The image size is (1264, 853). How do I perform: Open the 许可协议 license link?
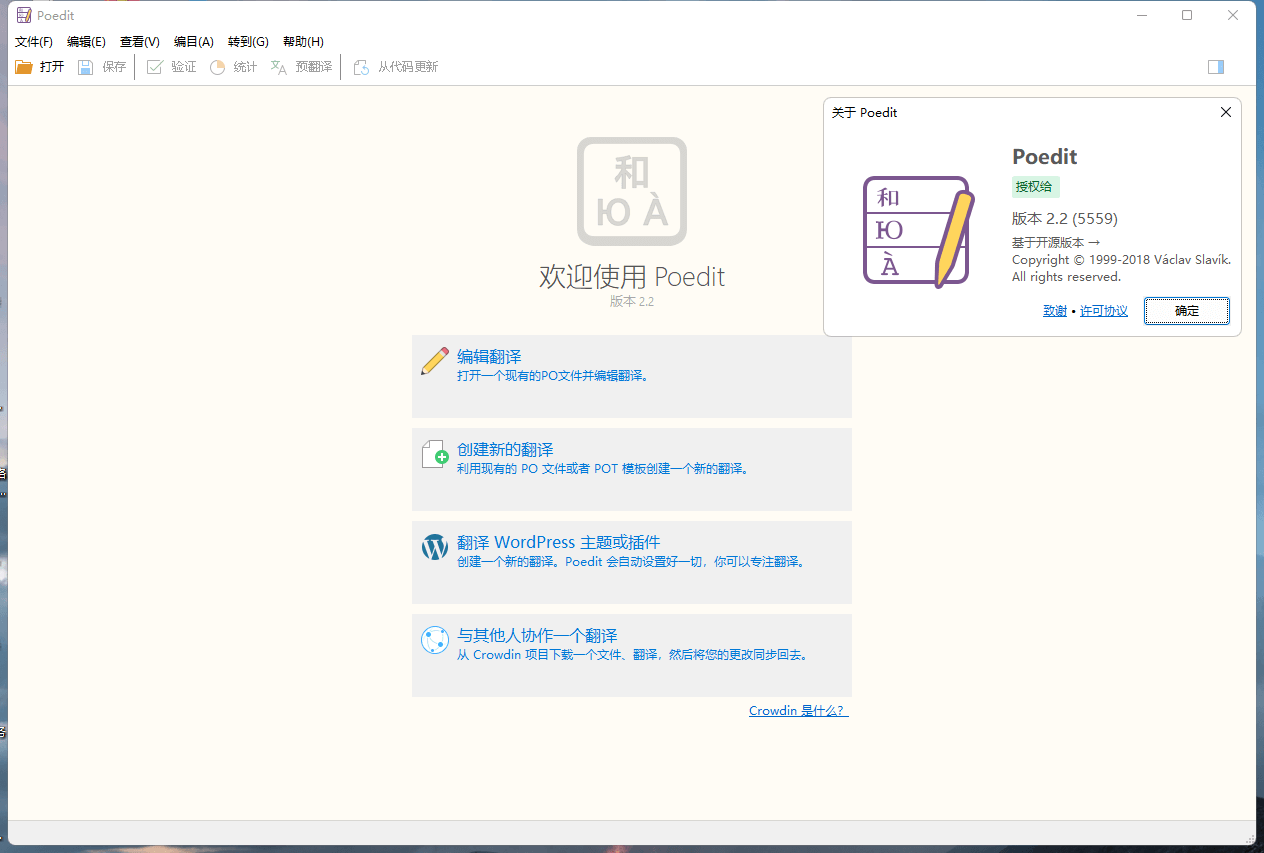coord(1104,311)
